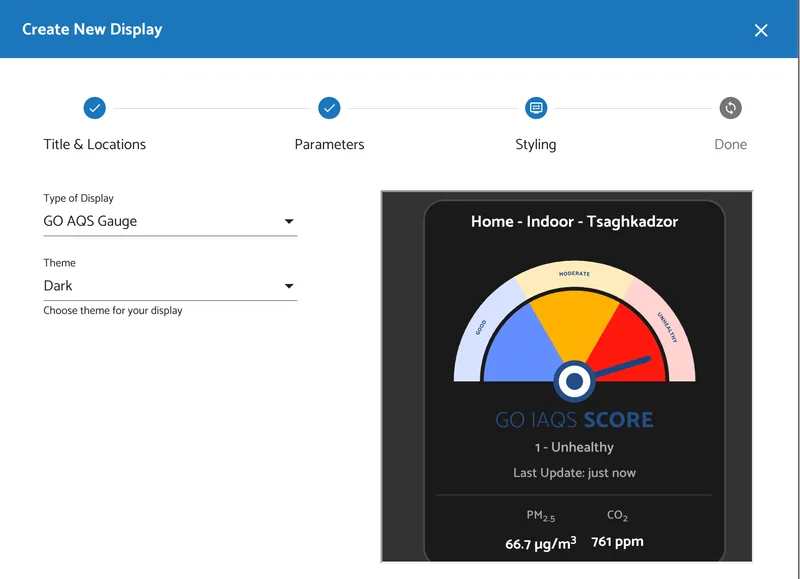Select the Done step label
Viewport: 800px width, 579px height.
click(x=731, y=144)
